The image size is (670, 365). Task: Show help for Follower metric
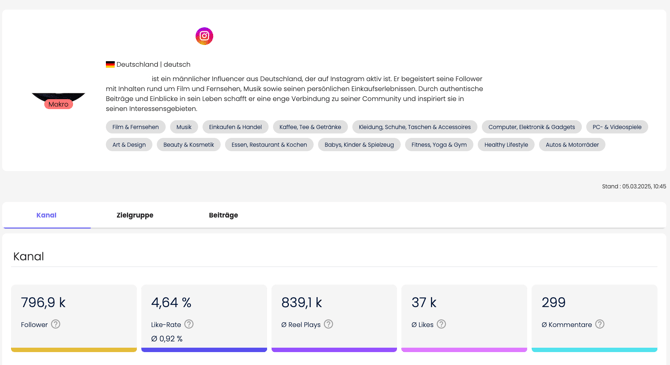pyautogui.click(x=56, y=324)
